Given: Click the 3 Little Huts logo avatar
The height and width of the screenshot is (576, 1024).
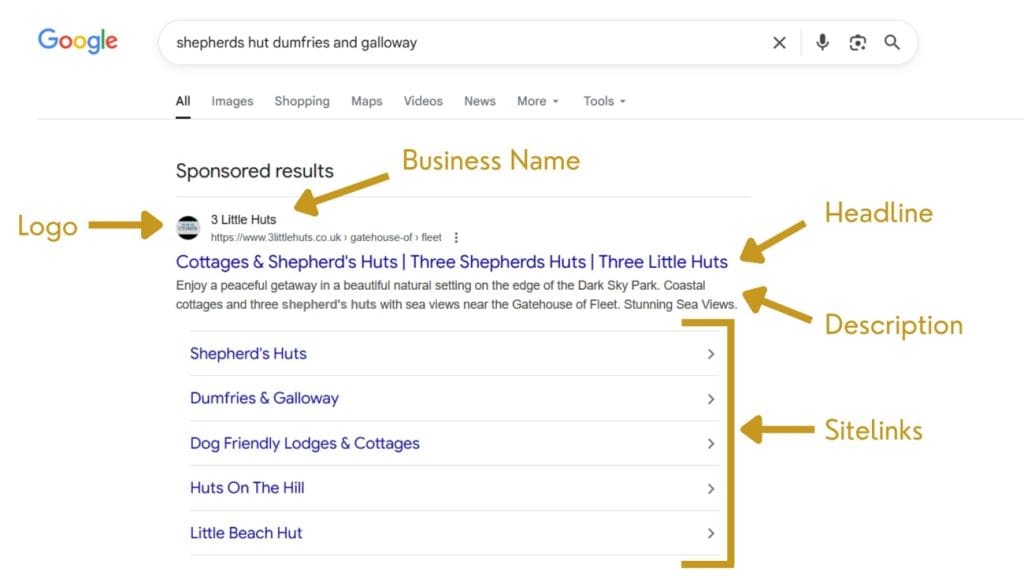Looking at the screenshot, I should (x=187, y=227).
